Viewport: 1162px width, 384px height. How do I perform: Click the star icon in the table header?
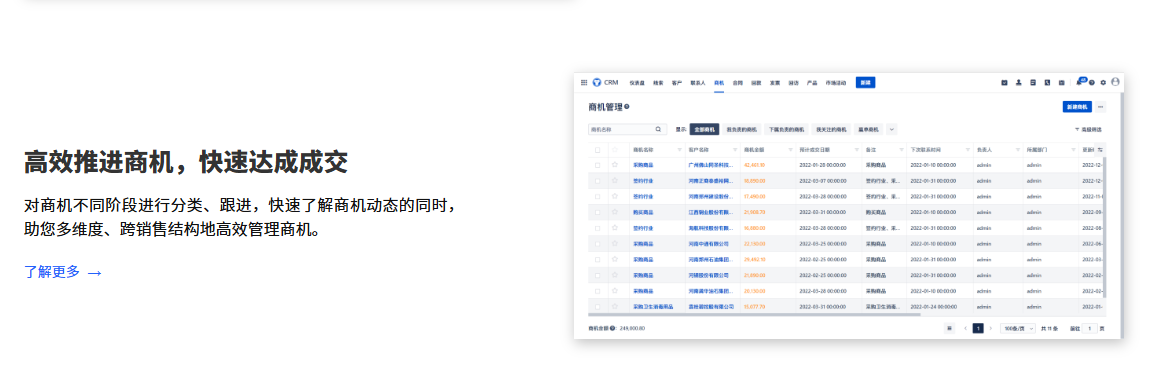point(614,150)
